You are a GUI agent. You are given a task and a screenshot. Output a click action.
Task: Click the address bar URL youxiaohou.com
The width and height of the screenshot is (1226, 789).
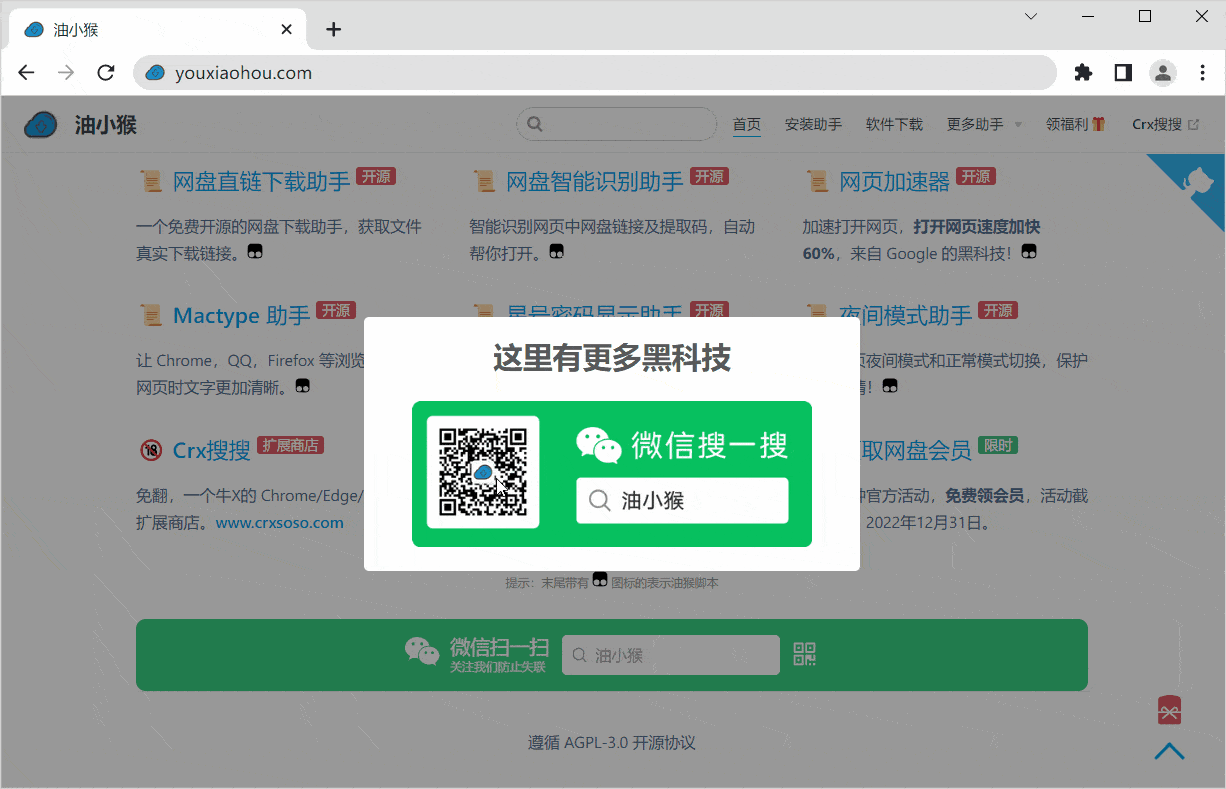click(243, 73)
